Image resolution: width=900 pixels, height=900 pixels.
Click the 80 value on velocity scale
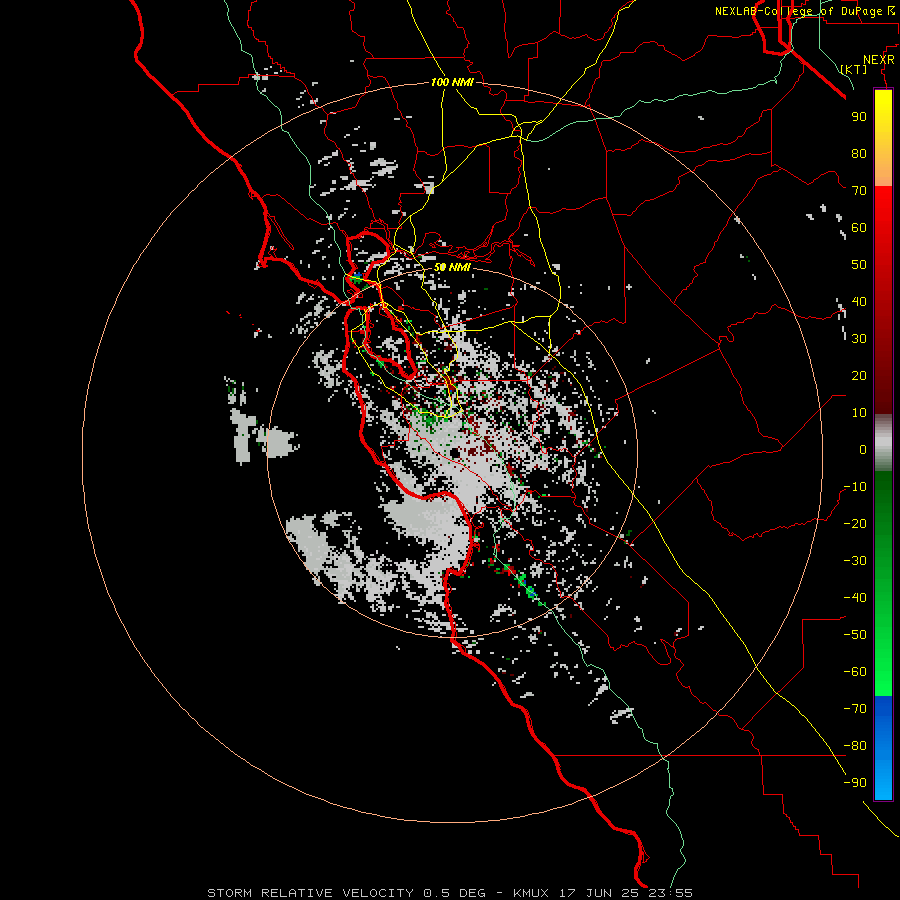[859, 154]
